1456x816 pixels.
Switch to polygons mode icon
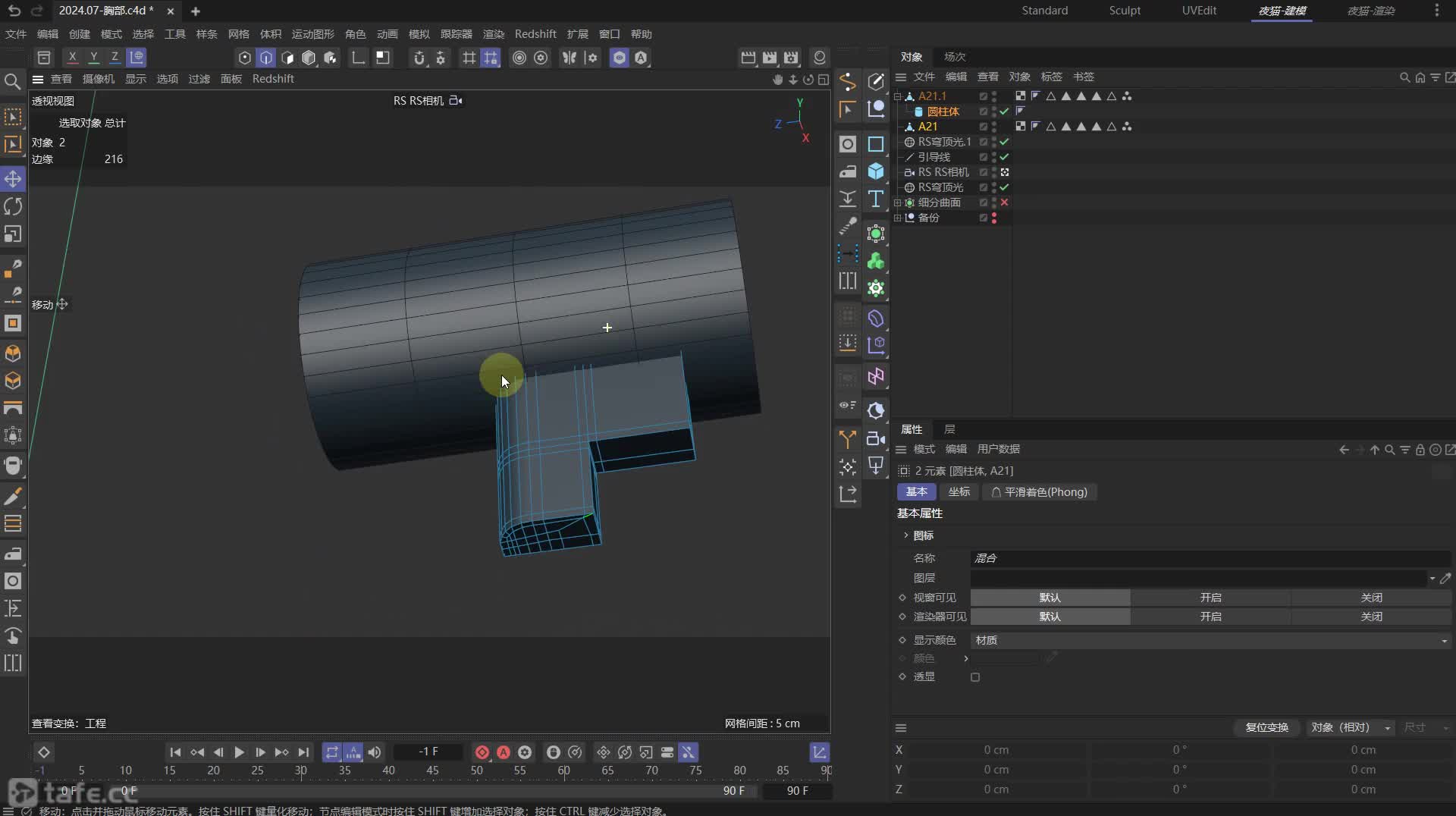click(x=287, y=58)
